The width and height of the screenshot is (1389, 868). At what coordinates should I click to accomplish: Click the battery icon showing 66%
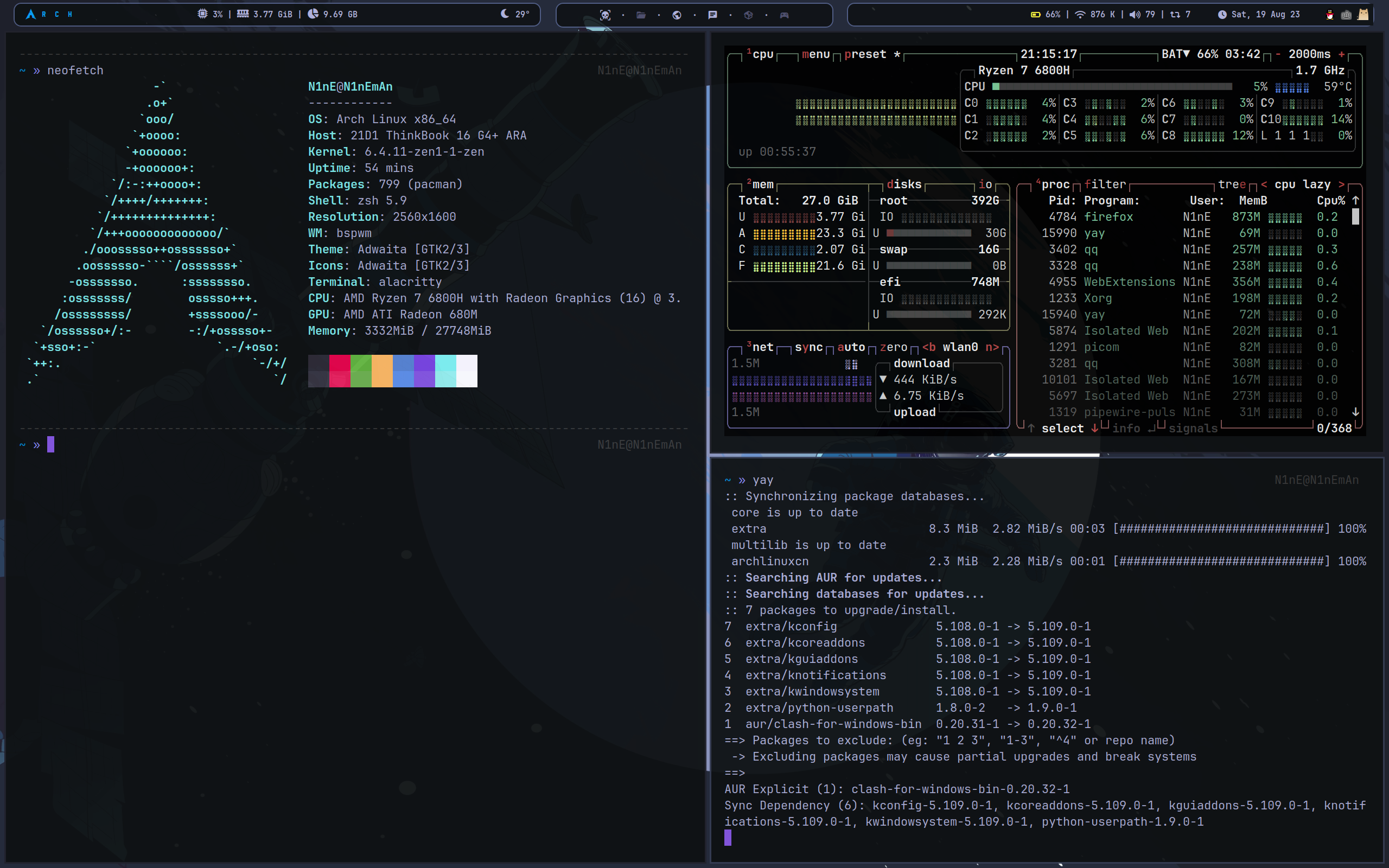pos(1035,14)
